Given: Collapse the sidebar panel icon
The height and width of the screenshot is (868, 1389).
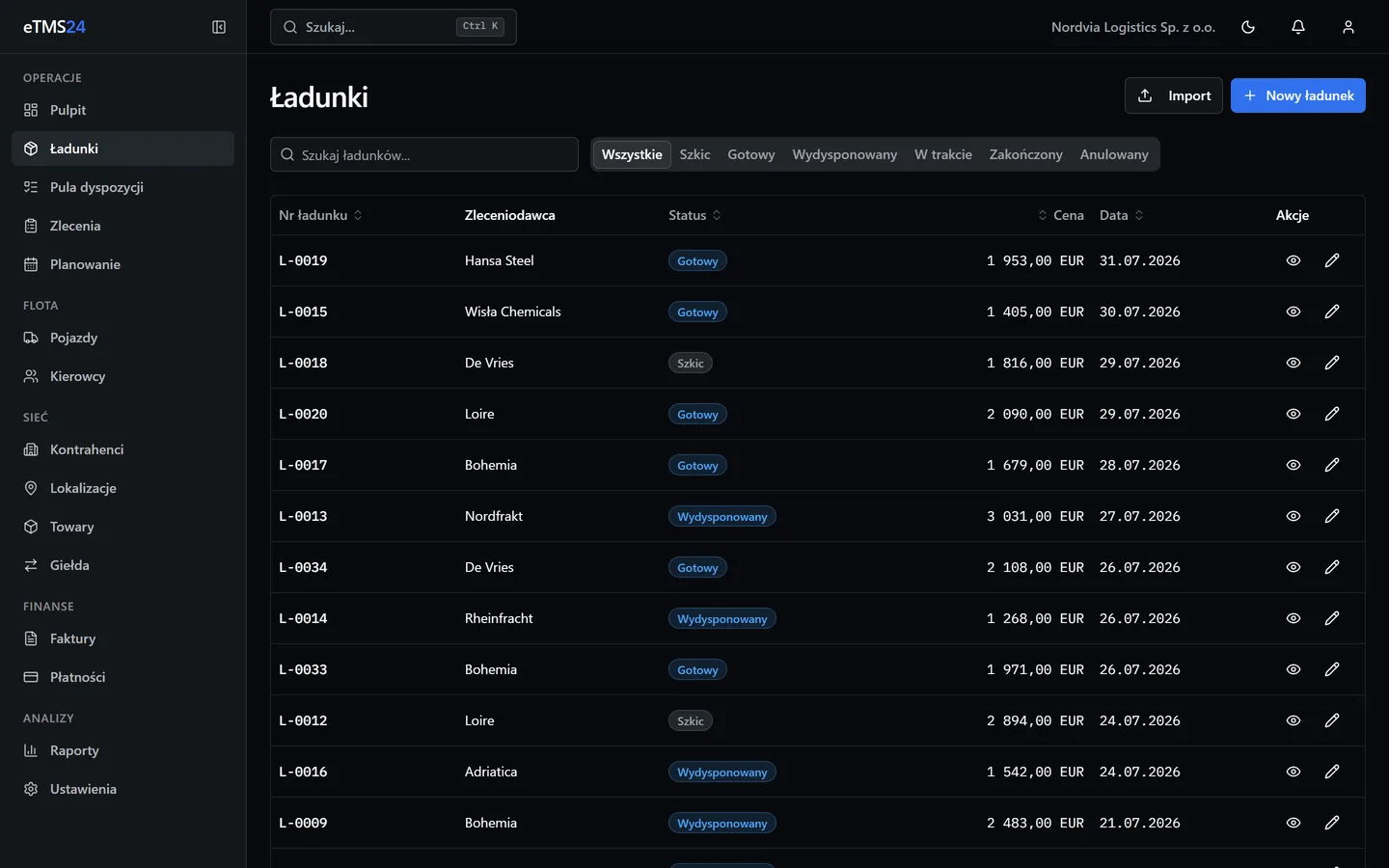Looking at the screenshot, I should 219,27.
